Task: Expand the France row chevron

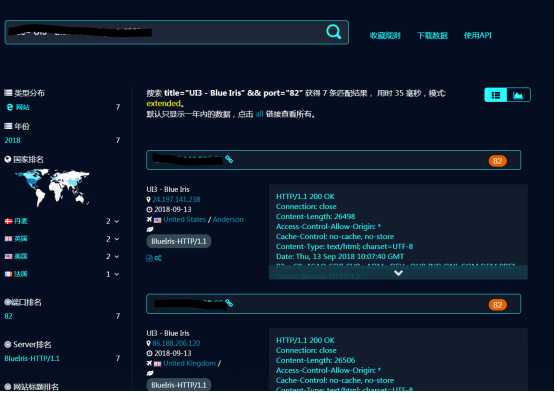Action: (x=117, y=274)
